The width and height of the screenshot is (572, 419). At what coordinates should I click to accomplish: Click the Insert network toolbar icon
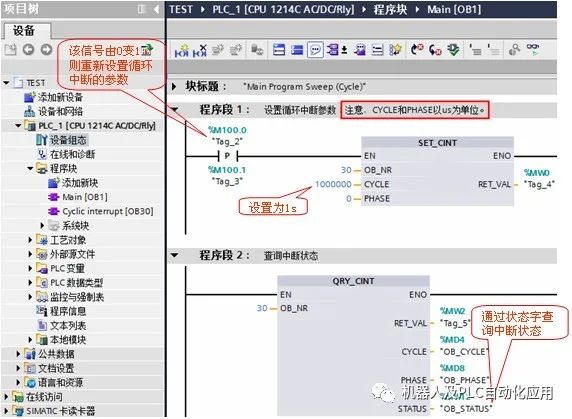(181, 50)
